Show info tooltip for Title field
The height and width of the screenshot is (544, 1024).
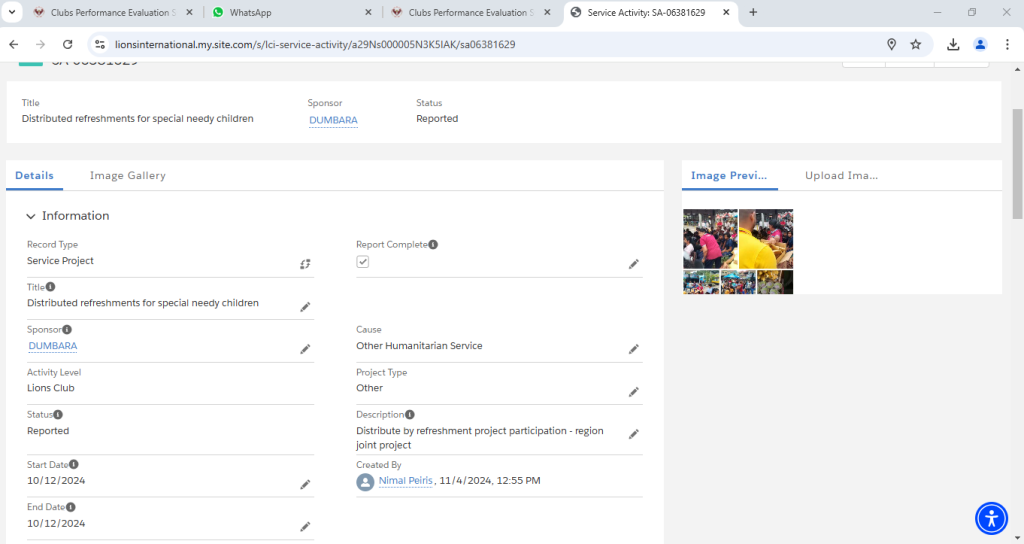click(x=50, y=287)
